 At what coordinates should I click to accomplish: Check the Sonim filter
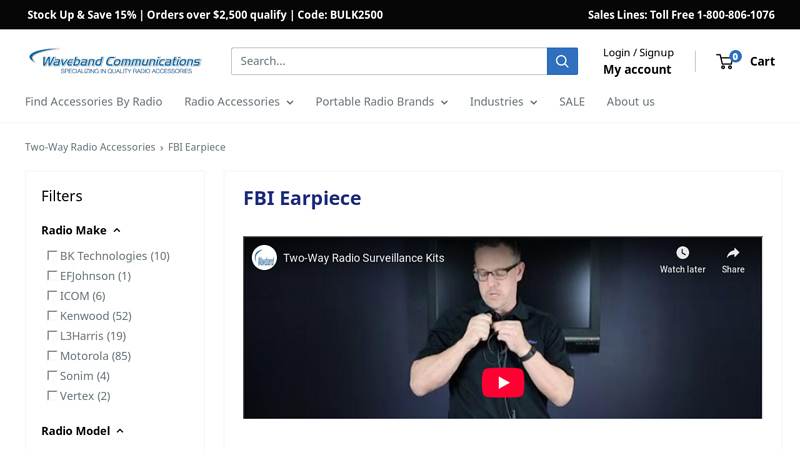(x=52, y=376)
